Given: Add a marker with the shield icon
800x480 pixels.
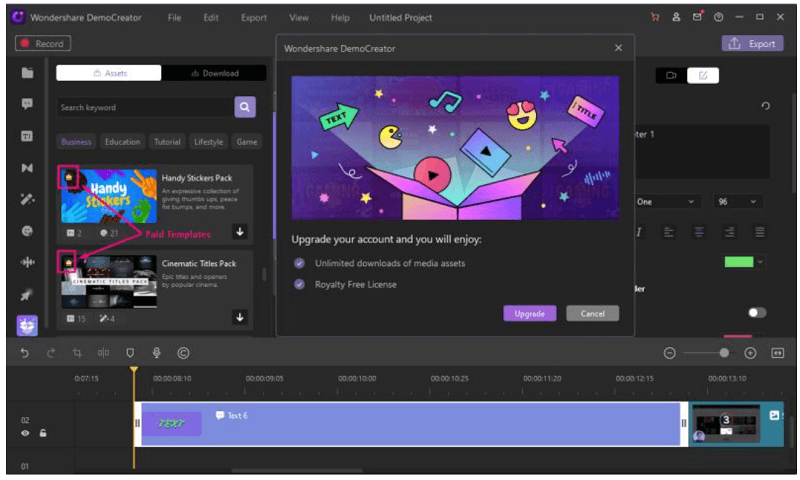Looking at the screenshot, I should pyautogui.click(x=130, y=353).
